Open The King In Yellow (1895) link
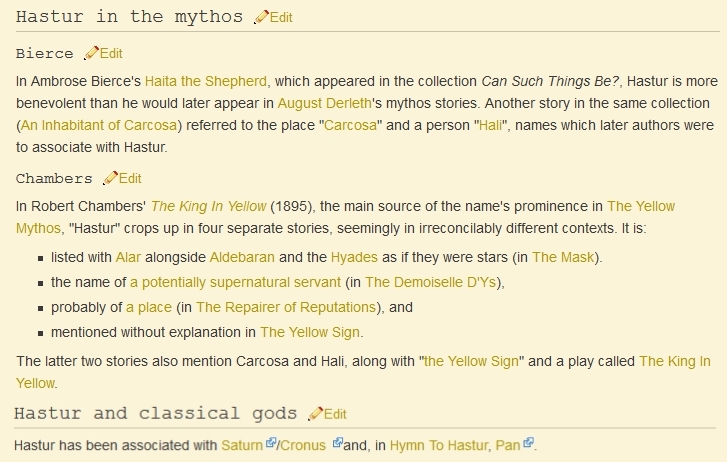The width and height of the screenshot is (727, 462). (x=208, y=206)
